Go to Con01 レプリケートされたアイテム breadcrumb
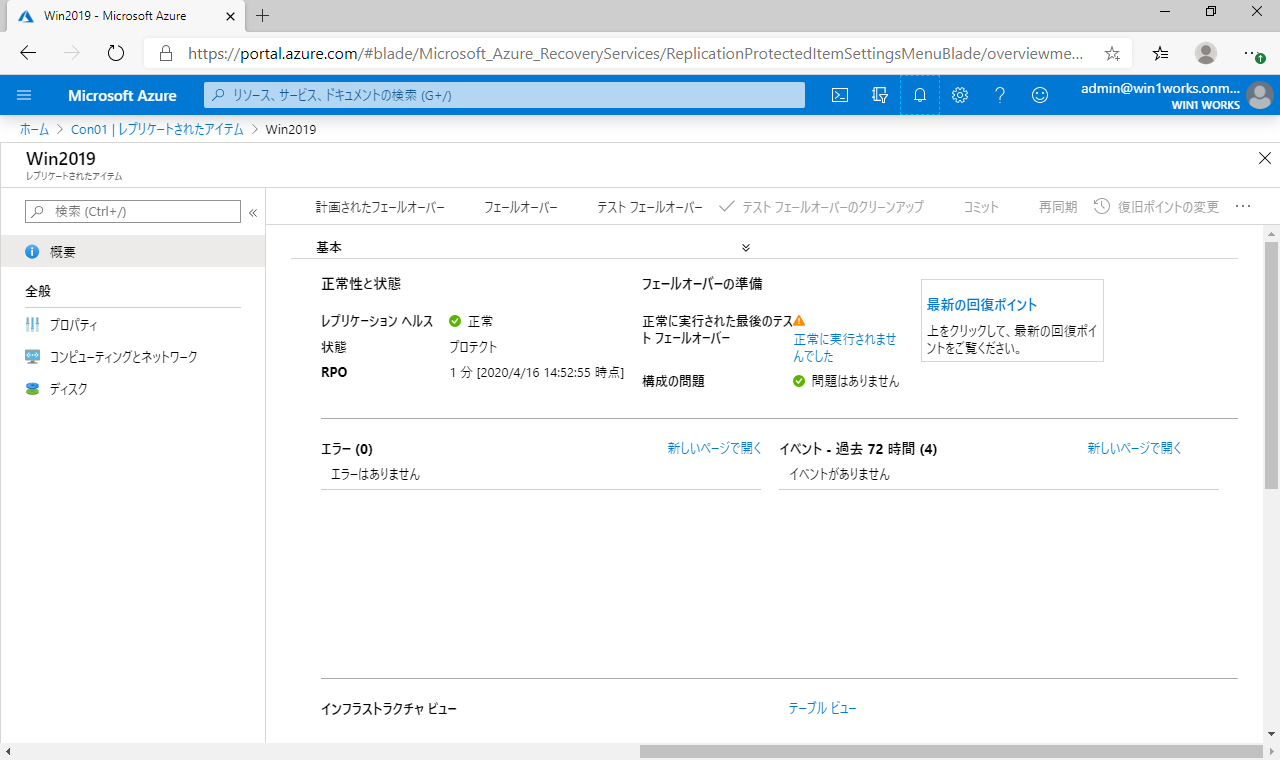 click(157, 129)
